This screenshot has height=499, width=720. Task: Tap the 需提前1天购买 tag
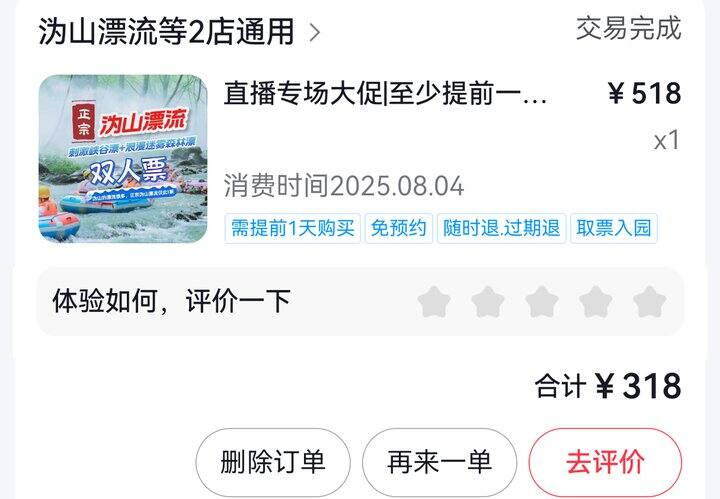pyautogui.click(x=292, y=228)
